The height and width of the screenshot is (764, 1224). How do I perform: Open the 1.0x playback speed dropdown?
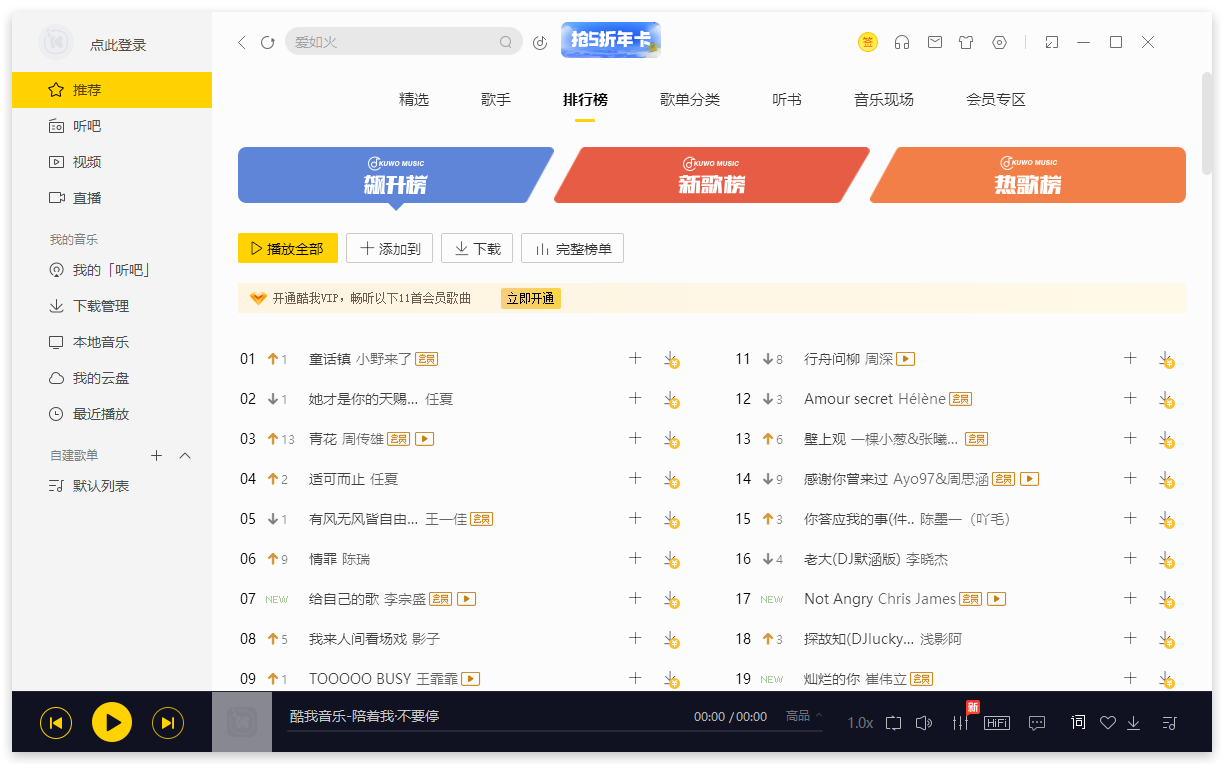[x=859, y=722]
